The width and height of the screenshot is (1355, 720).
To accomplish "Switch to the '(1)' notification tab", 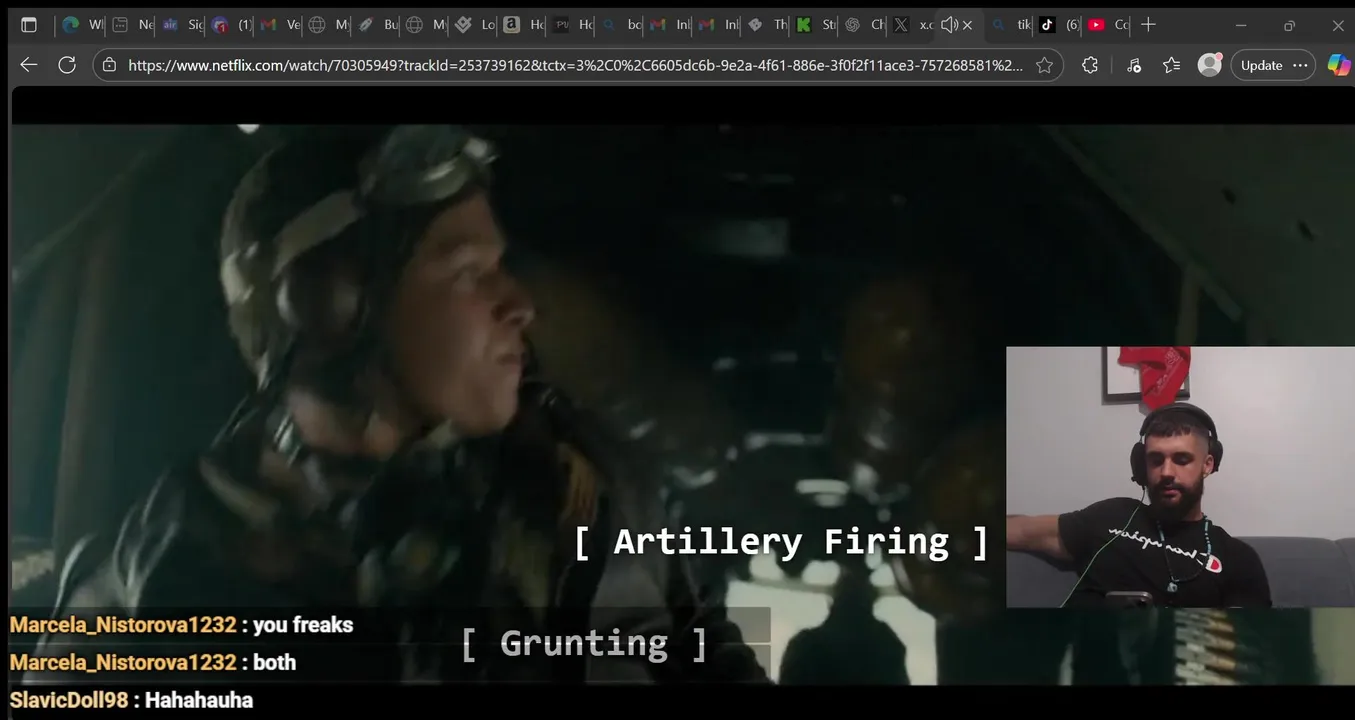I will (x=231, y=25).
